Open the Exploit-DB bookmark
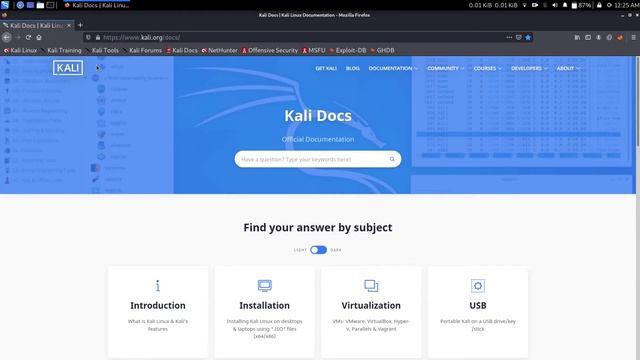The width and height of the screenshot is (640, 360). point(348,50)
